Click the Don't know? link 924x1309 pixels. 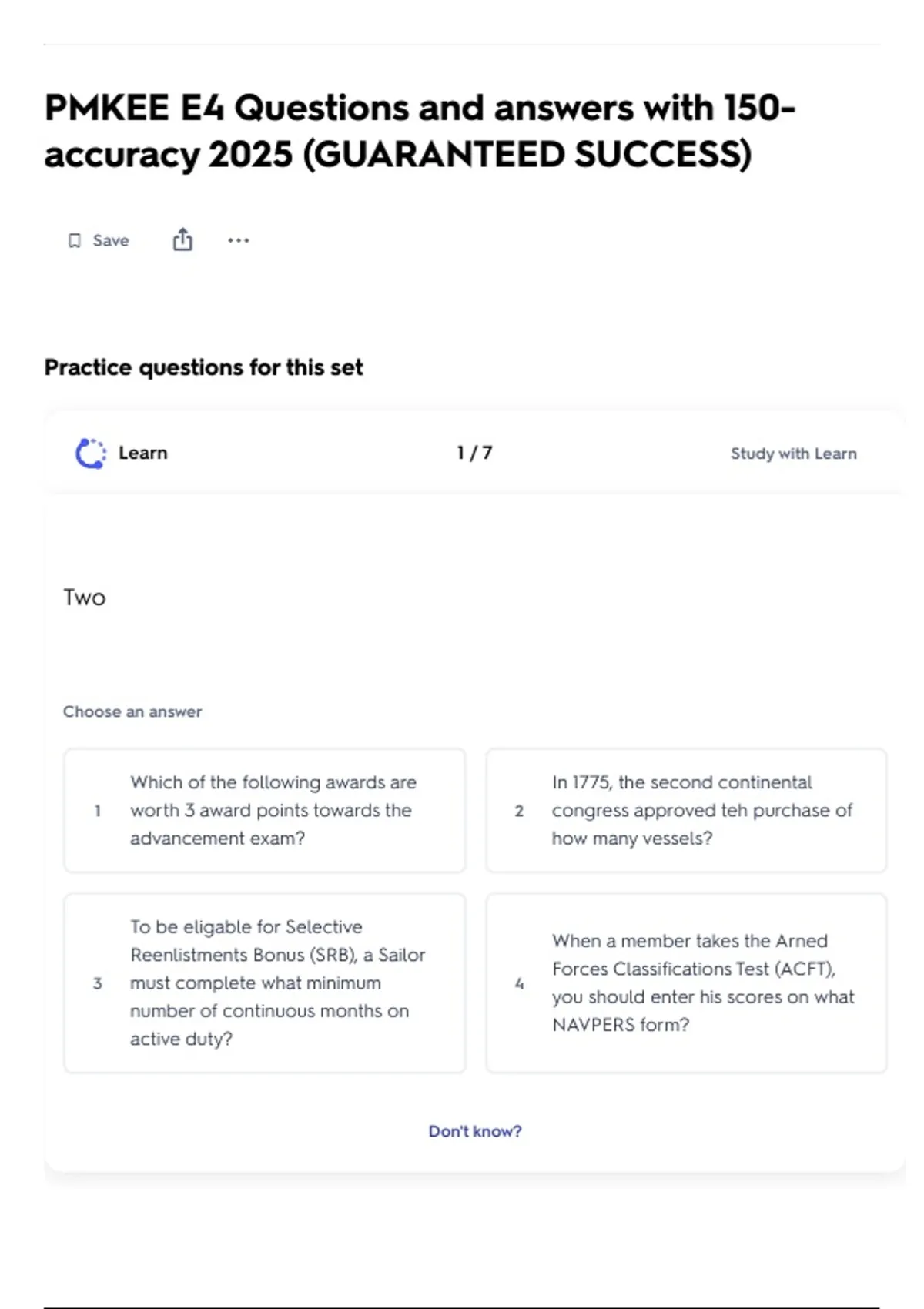475,1131
